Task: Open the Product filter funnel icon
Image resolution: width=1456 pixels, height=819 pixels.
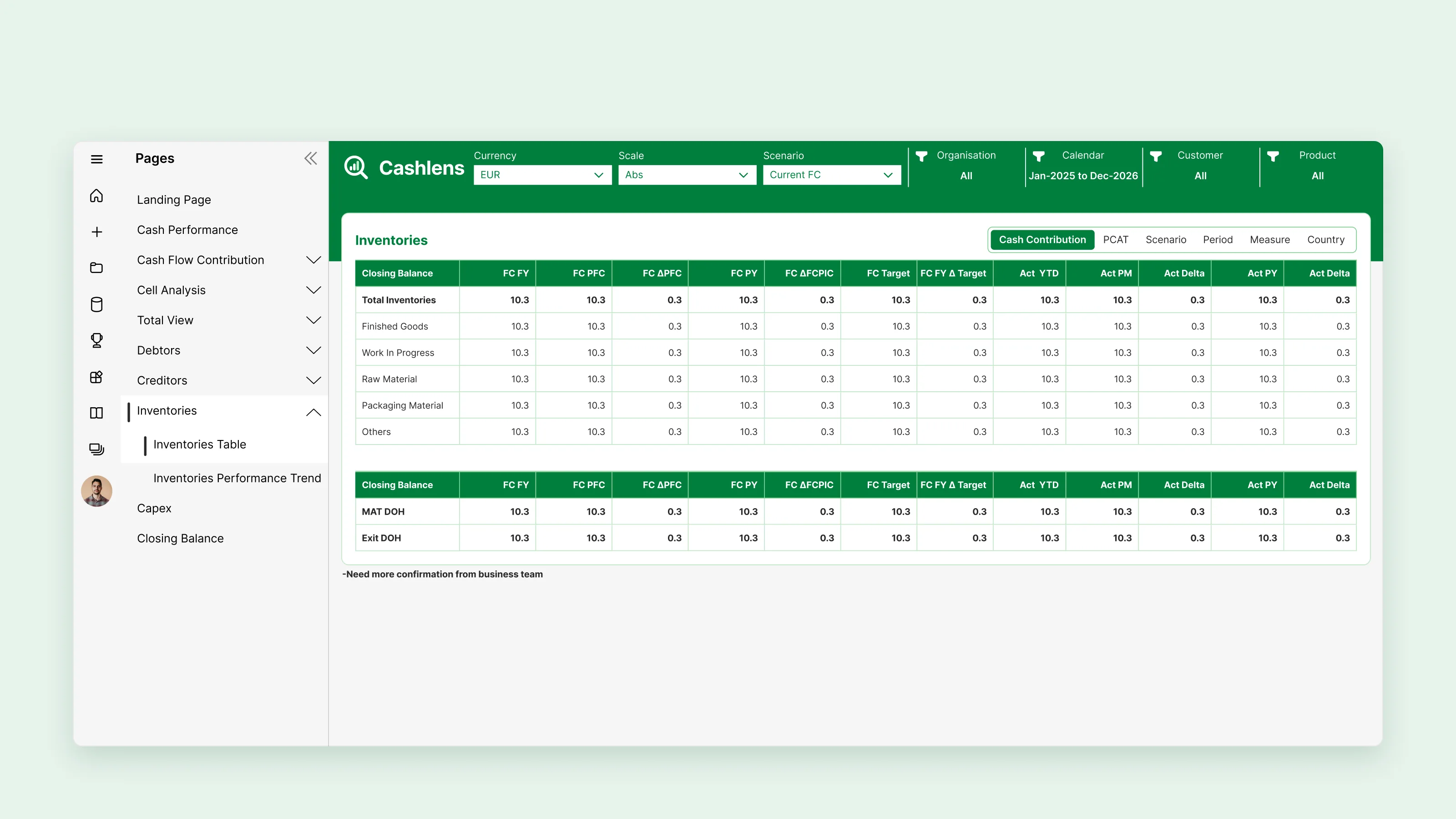Action: point(1273,157)
